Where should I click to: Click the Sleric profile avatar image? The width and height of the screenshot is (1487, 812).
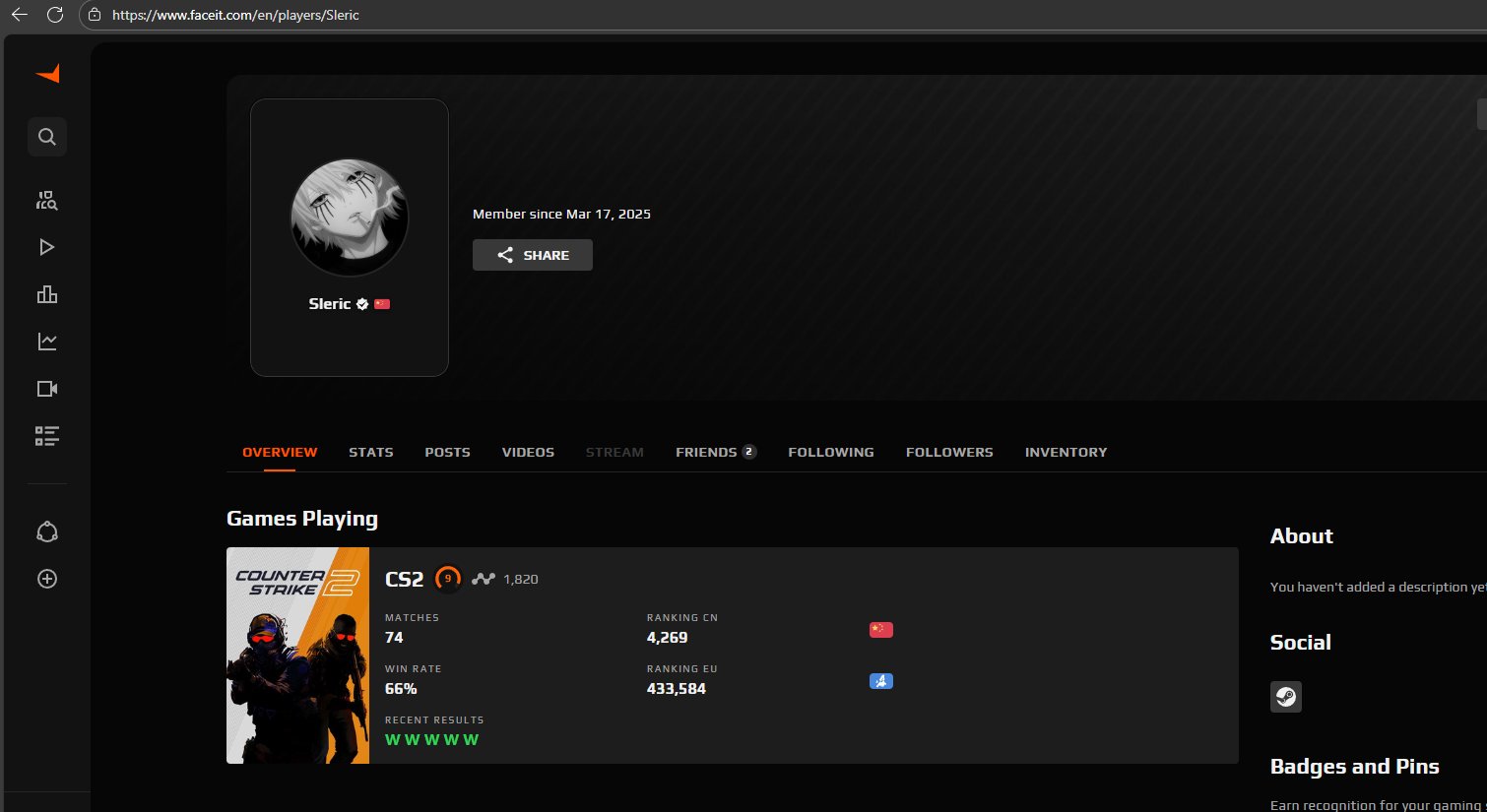[x=350, y=218]
